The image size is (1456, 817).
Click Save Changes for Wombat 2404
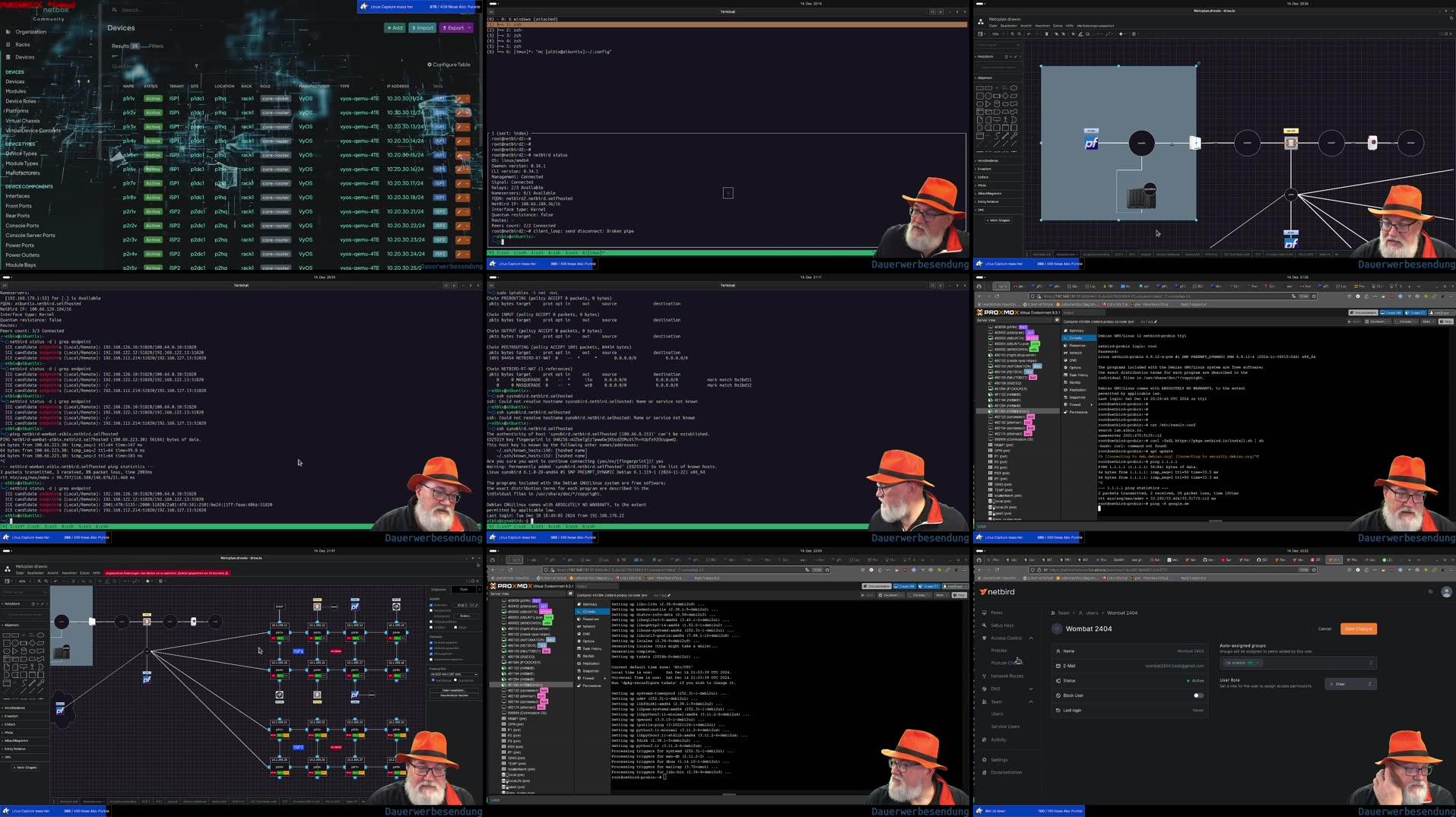click(1359, 629)
